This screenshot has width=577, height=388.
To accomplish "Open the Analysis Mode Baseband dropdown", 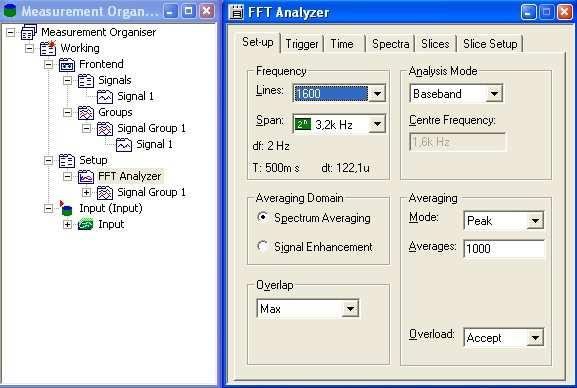I will tap(494, 94).
